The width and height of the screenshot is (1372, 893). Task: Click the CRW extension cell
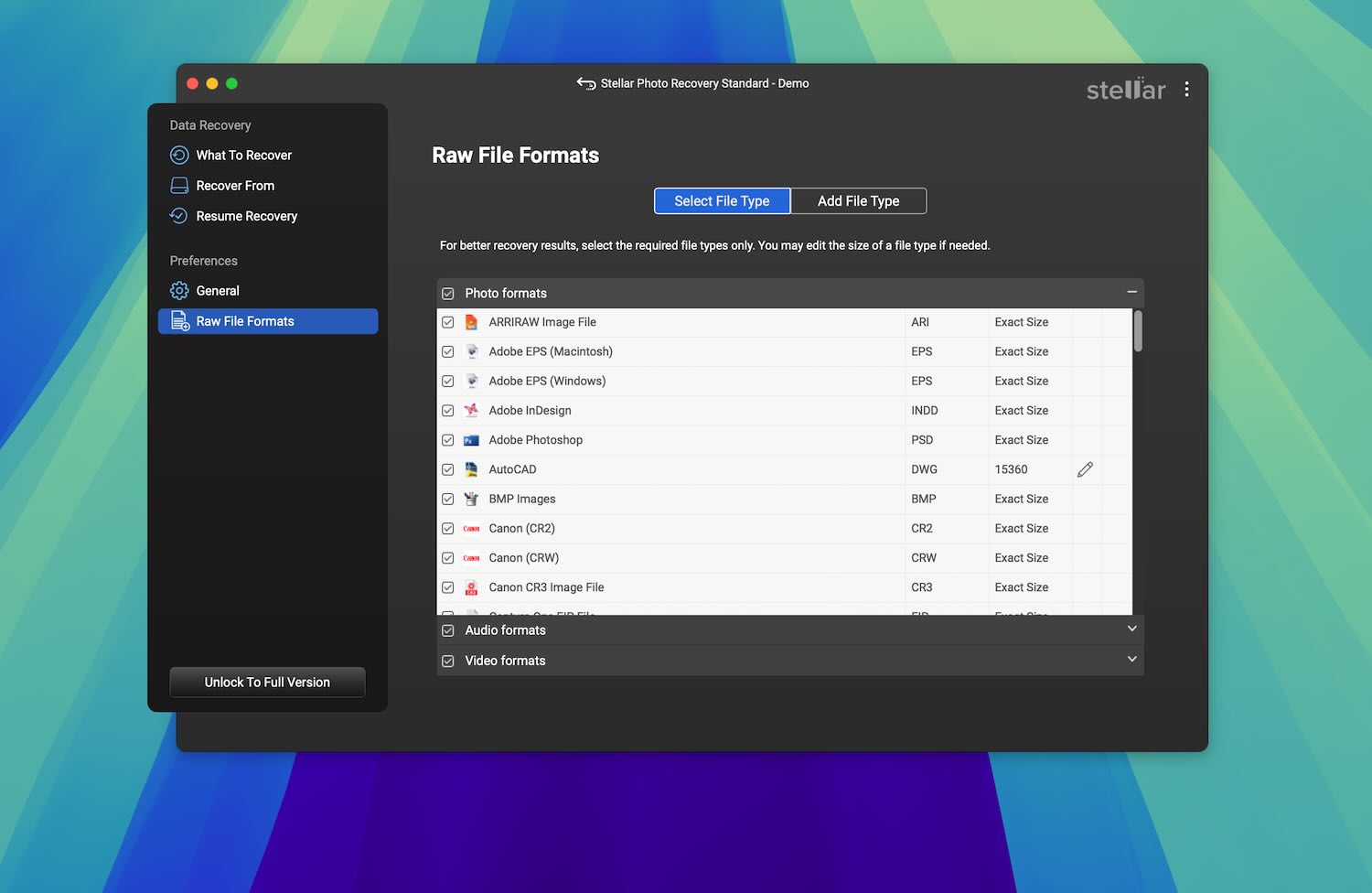pos(924,558)
